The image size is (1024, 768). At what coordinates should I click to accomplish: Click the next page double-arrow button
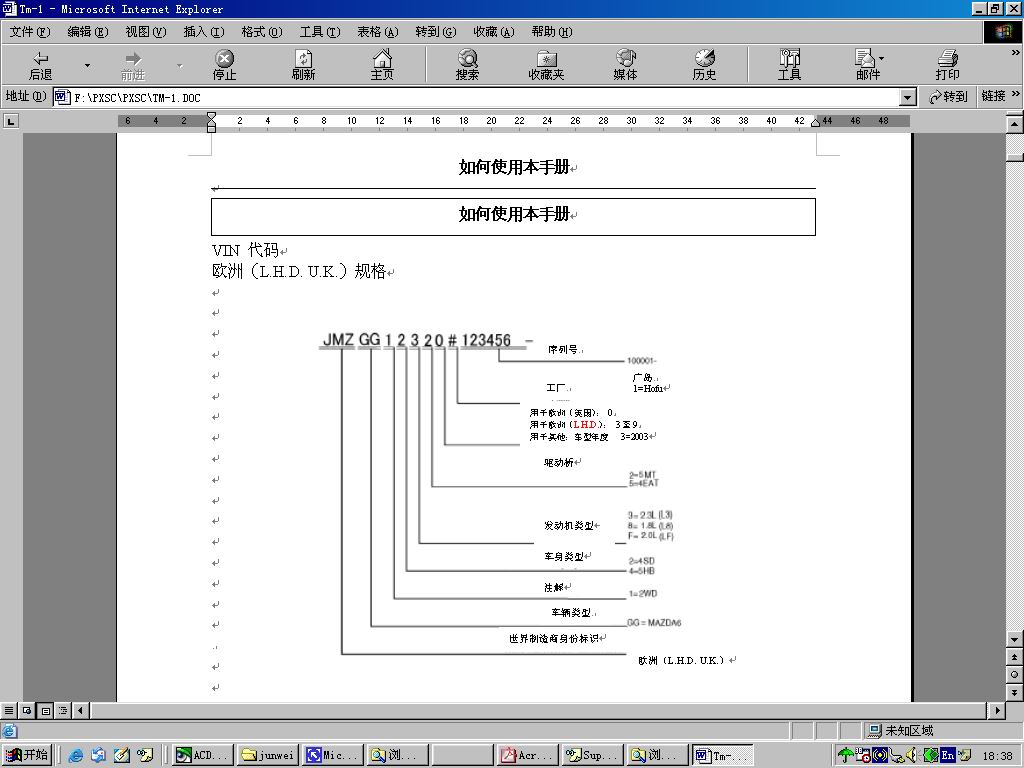(1014, 692)
